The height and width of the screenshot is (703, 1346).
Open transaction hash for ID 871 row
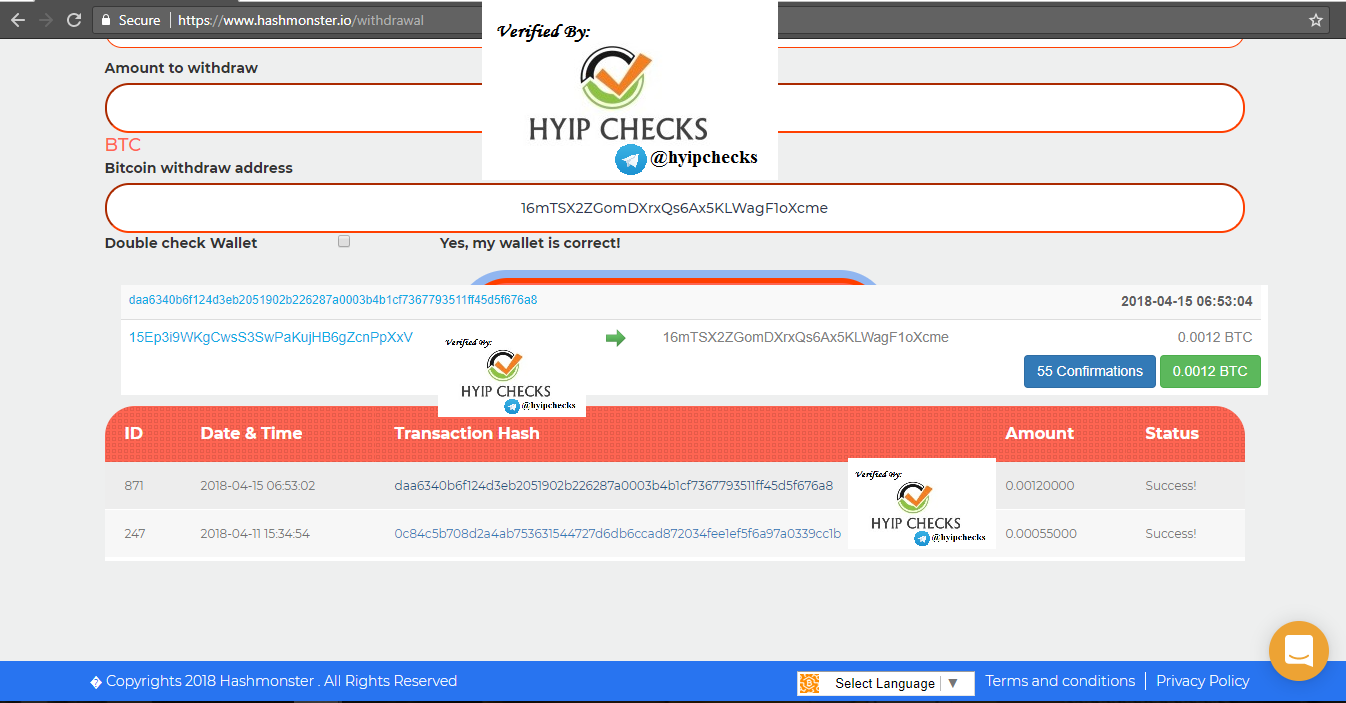[x=614, y=485]
